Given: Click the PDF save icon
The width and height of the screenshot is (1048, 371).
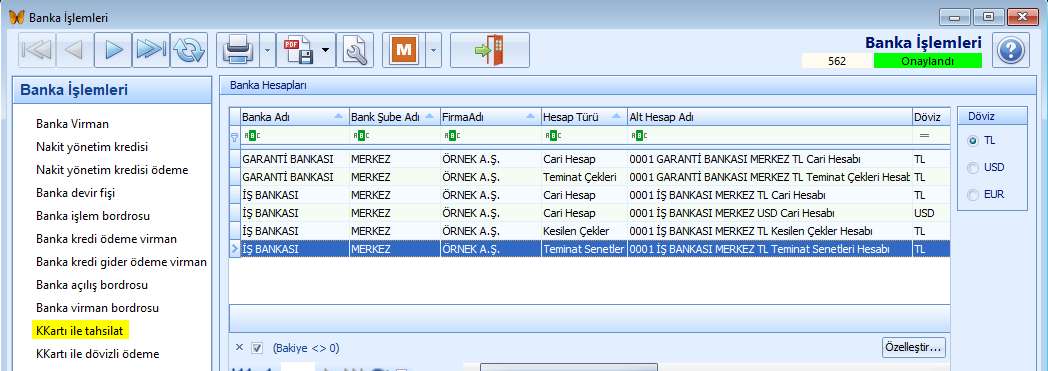Looking at the screenshot, I should click(x=299, y=50).
